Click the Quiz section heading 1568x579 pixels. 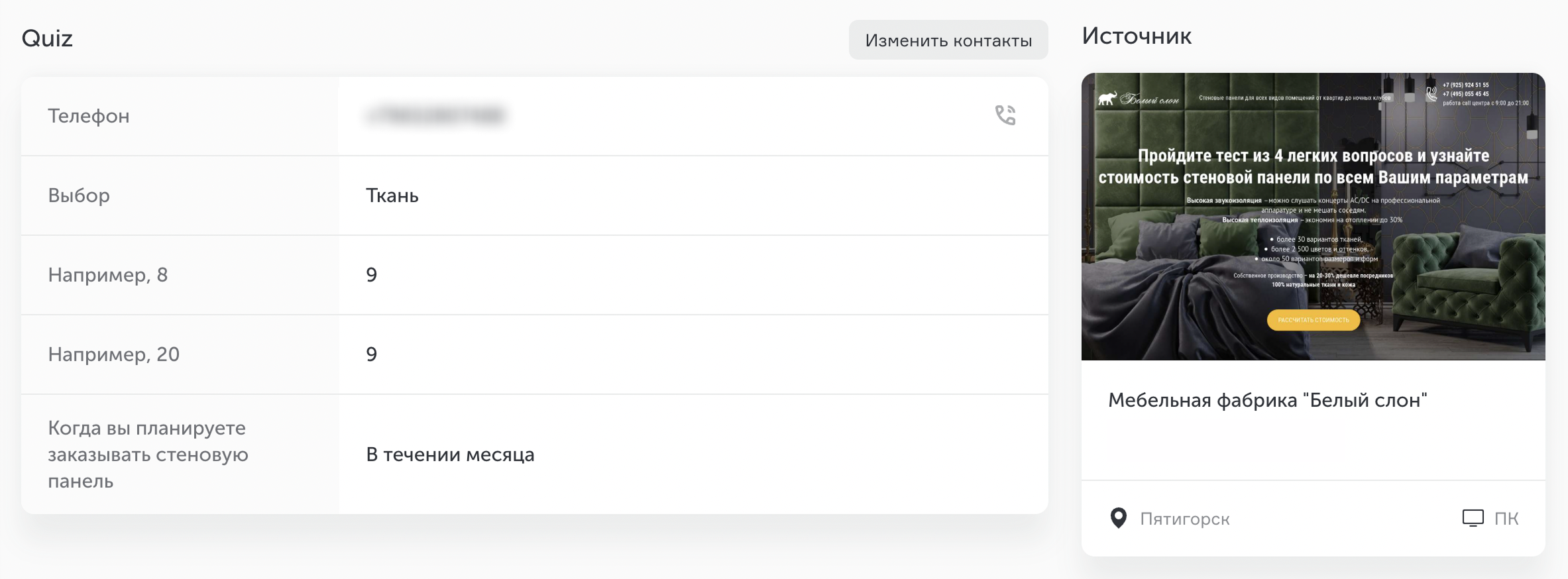[x=47, y=38]
